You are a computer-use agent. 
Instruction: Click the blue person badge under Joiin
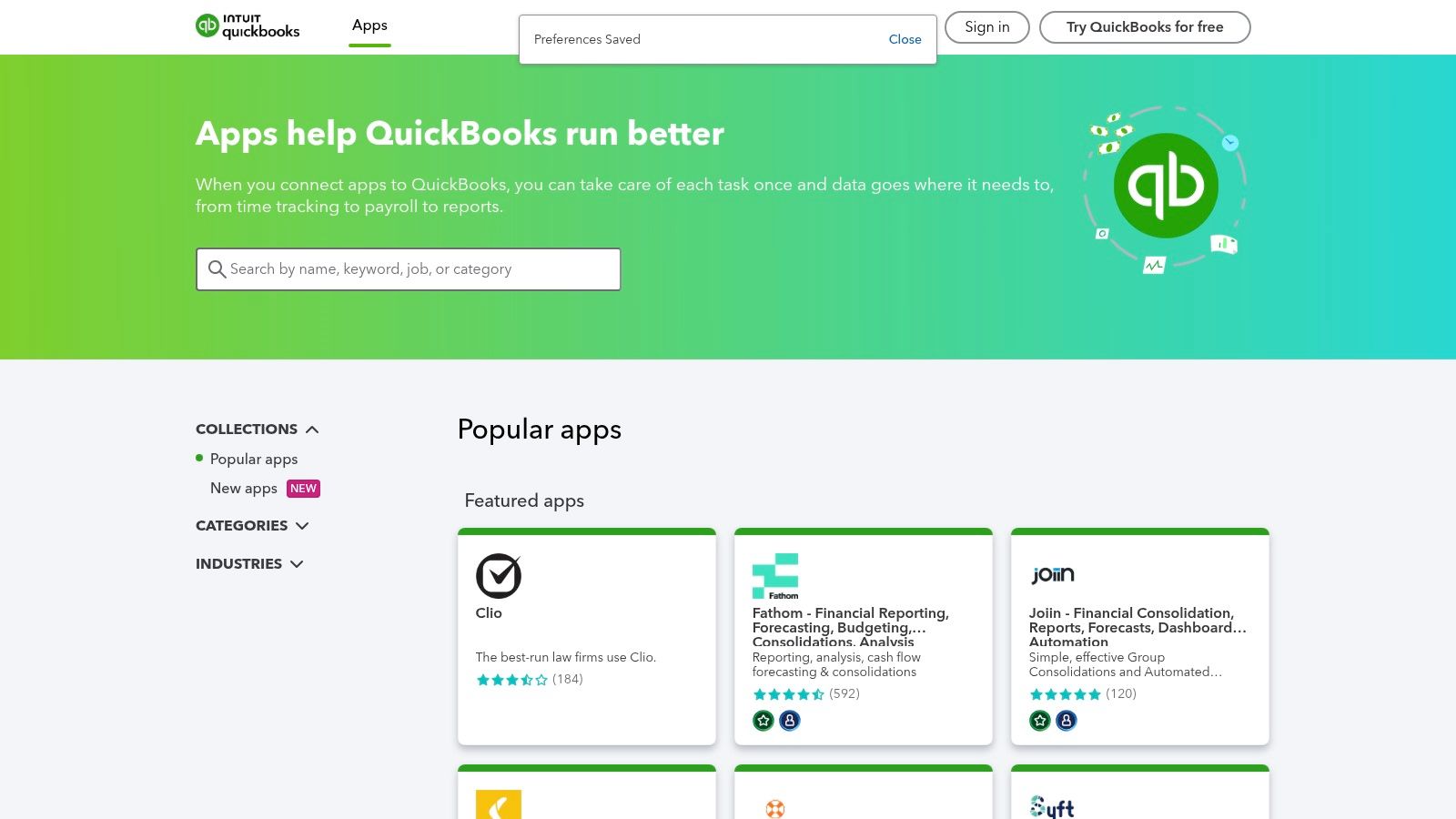pos(1066,720)
